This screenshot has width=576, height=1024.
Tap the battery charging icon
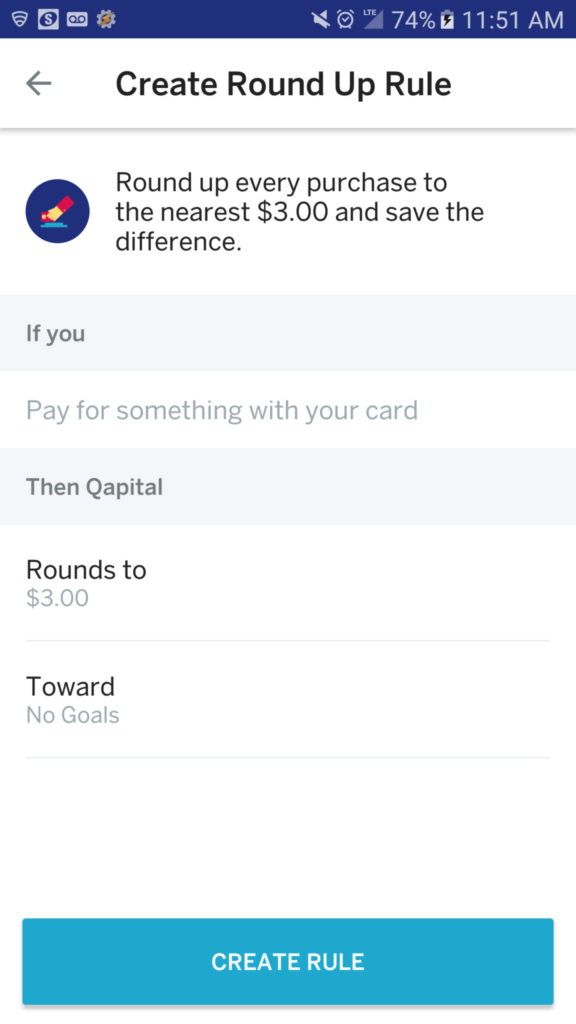[447, 20]
